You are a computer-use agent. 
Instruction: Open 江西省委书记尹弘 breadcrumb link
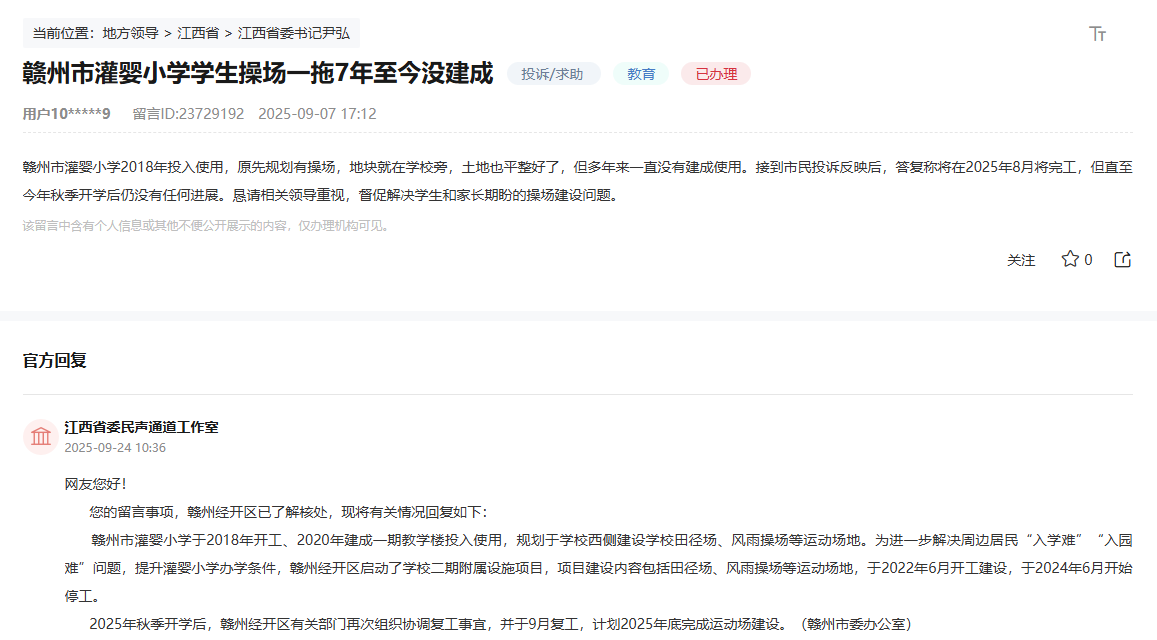pos(294,33)
